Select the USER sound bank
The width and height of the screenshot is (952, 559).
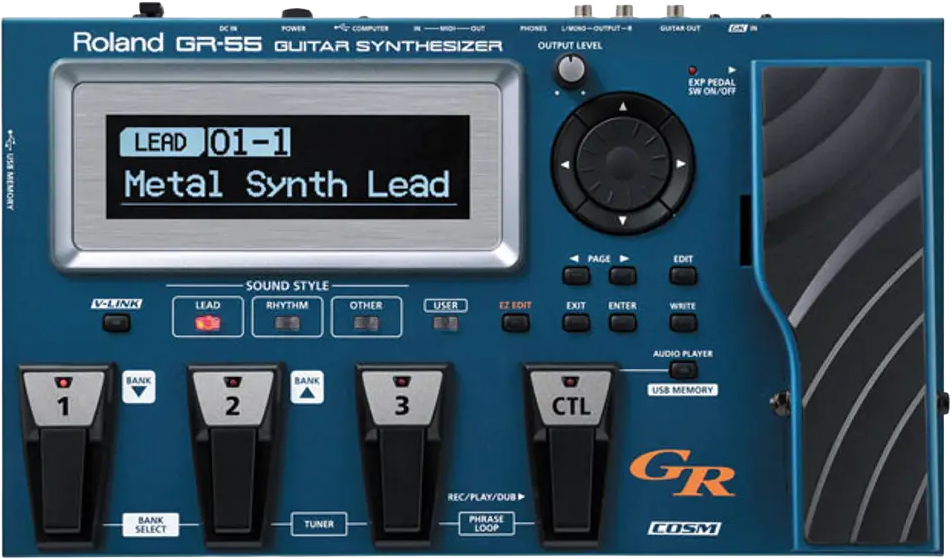(x=446, y=324)
